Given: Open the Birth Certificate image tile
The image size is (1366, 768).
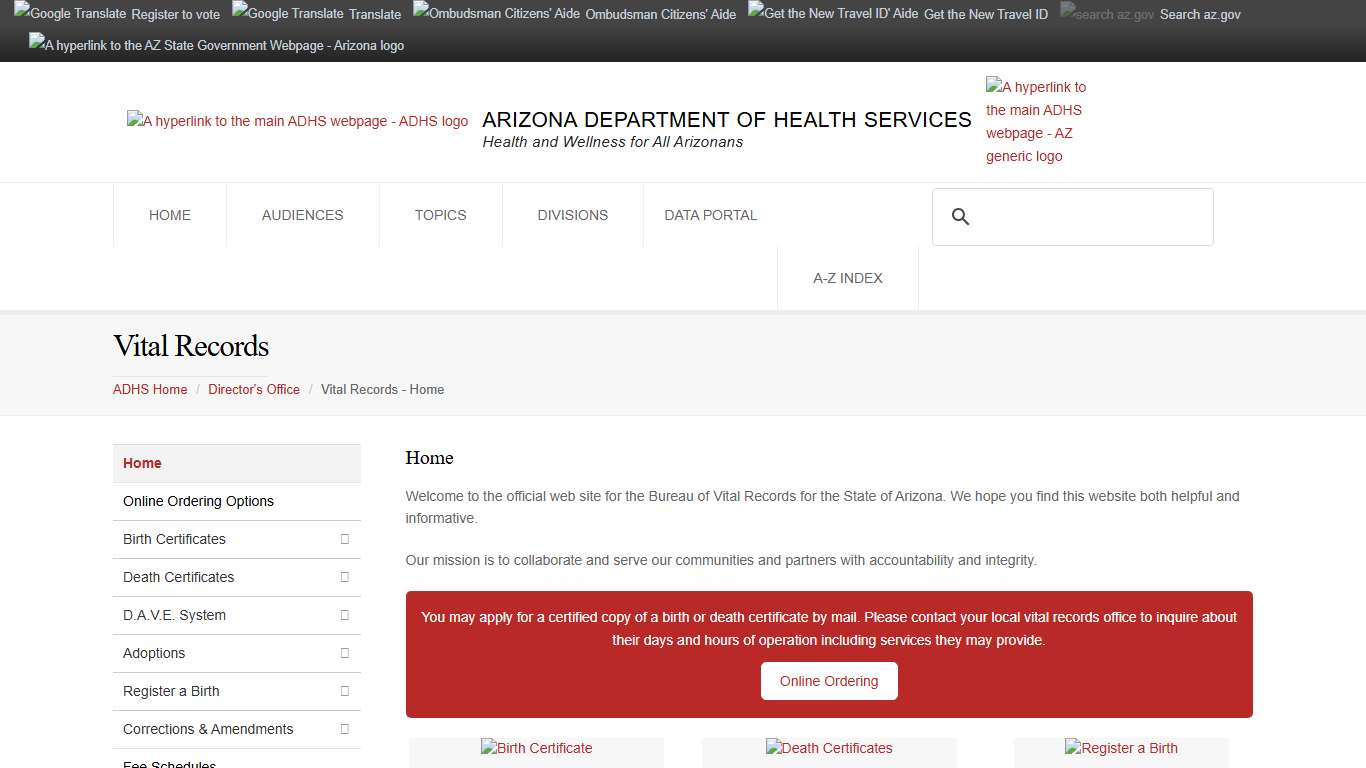Looking at the screenshot, I should [x=536, y=748].
